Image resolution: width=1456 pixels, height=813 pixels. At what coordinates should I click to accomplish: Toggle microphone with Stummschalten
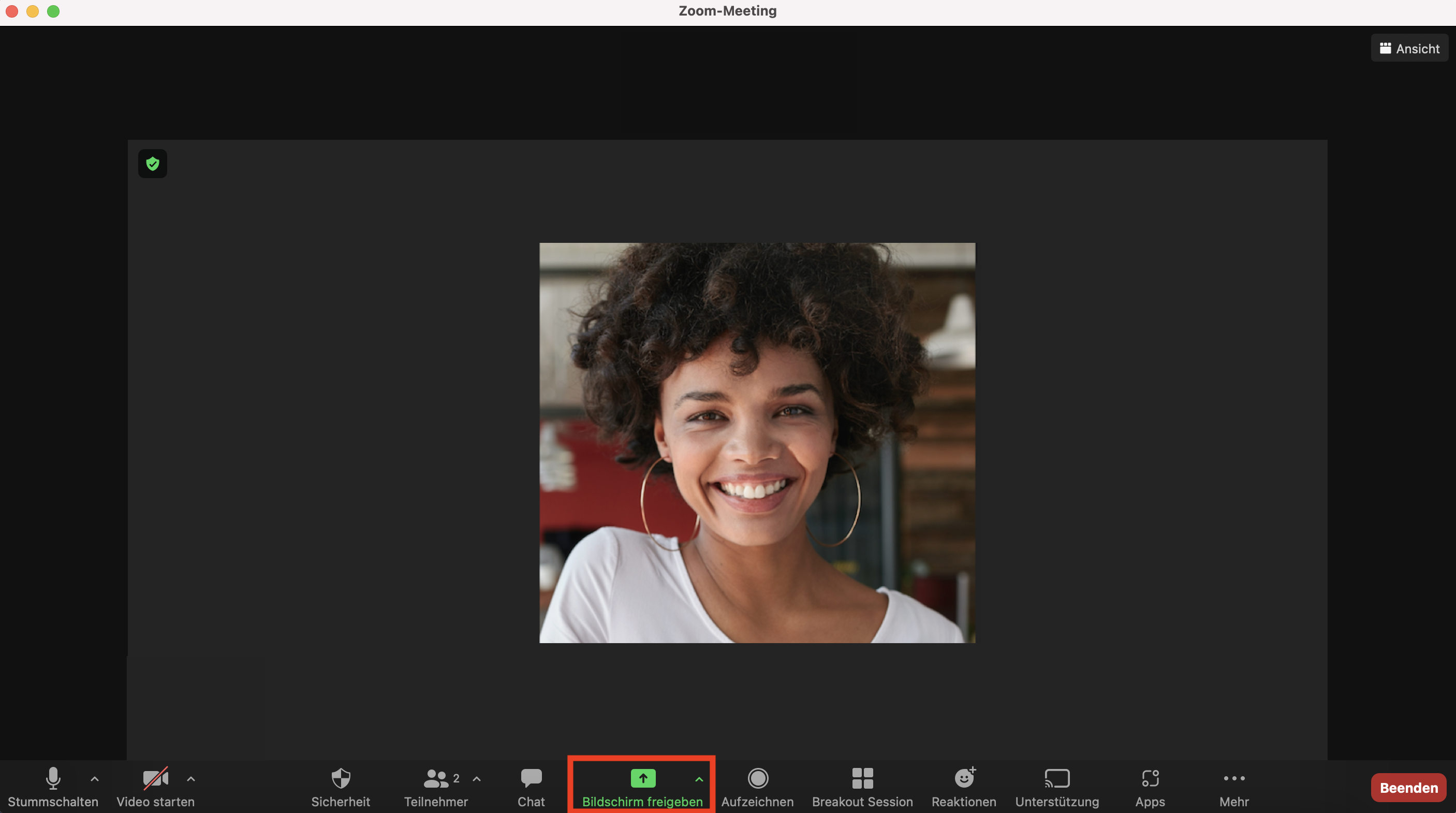tap(53, 787)
